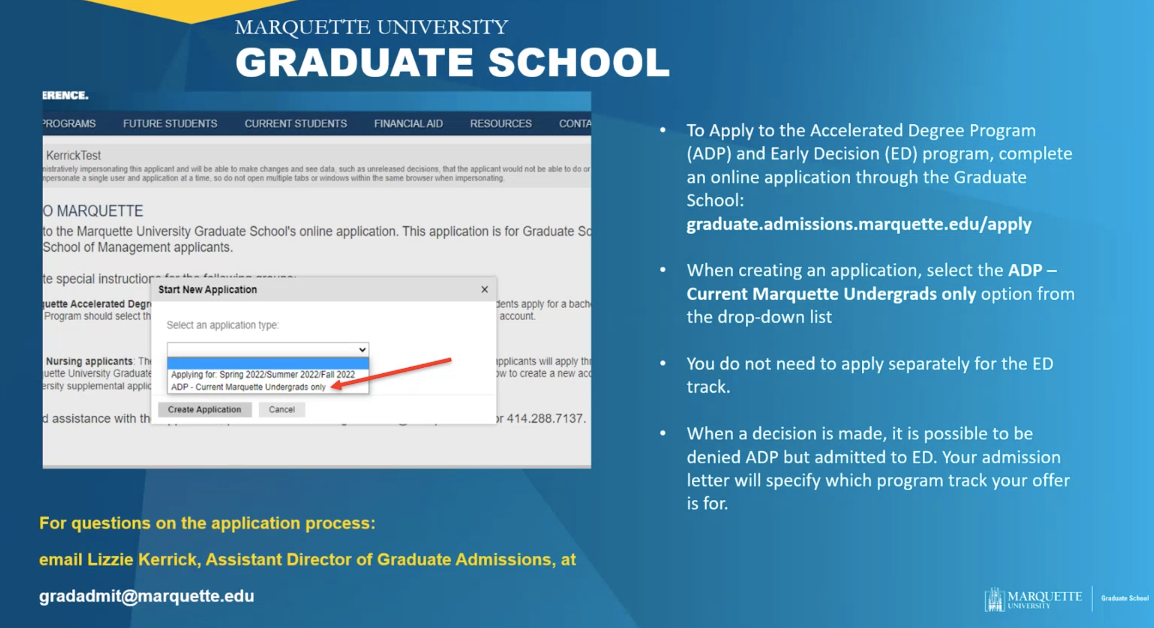Click the KerrickTest applicant name
Viewport: 1154px width, 628px height.
point(73,155)
